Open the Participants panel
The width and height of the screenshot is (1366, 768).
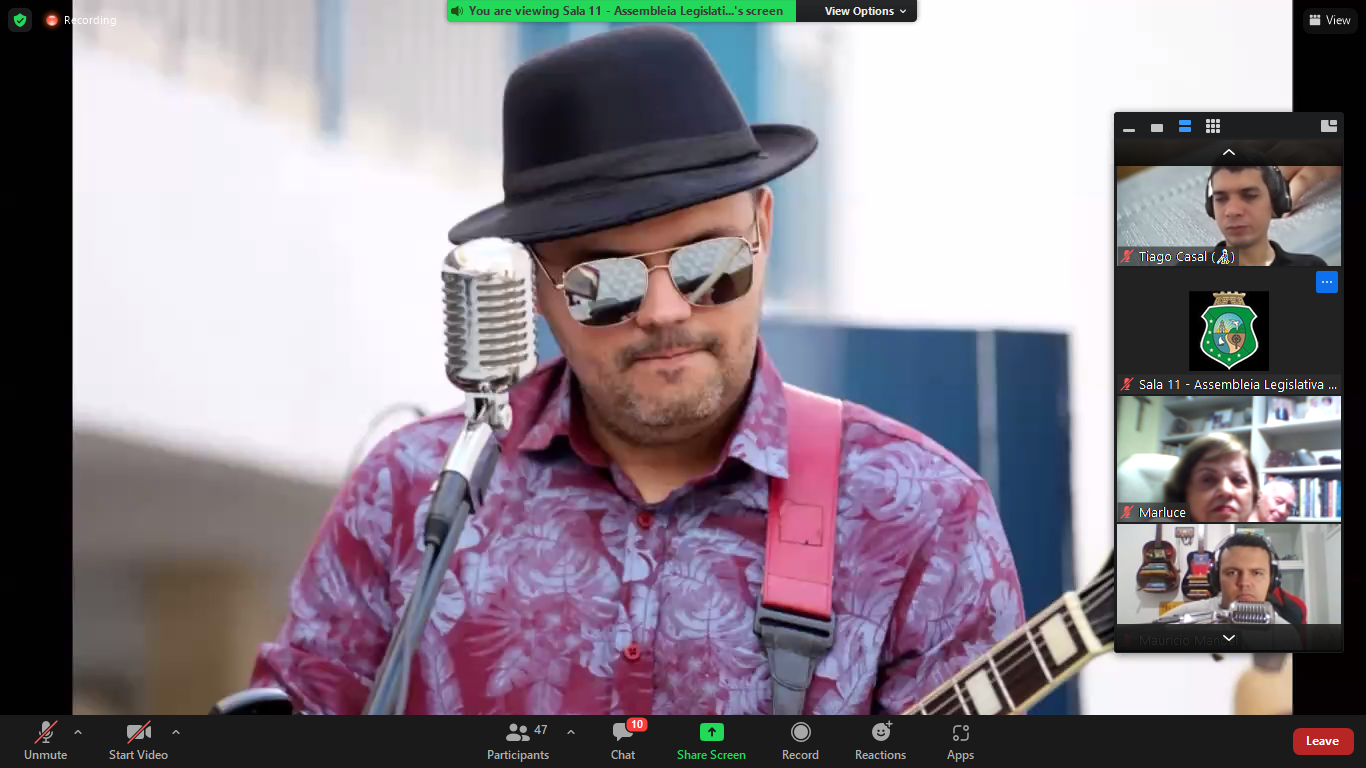[x=518, y=741]
